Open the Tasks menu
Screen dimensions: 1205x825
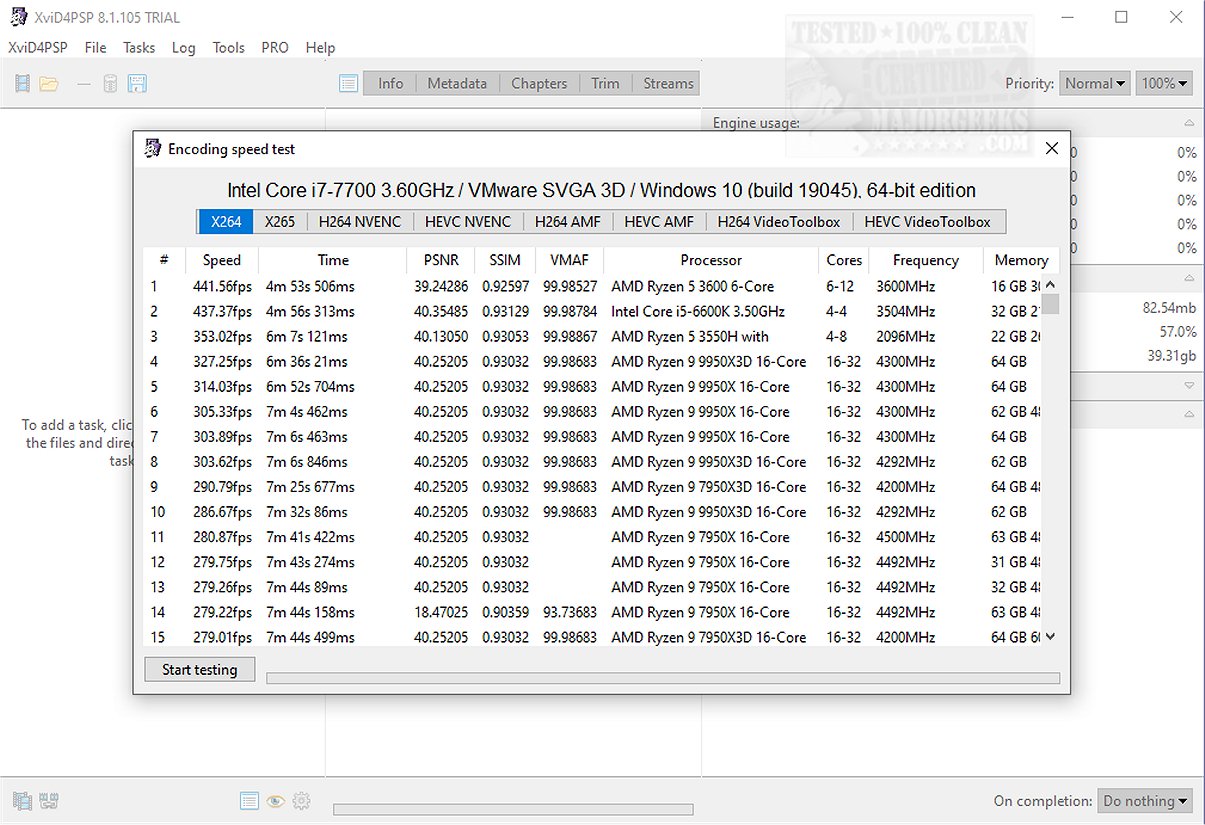tap(139, 47)
